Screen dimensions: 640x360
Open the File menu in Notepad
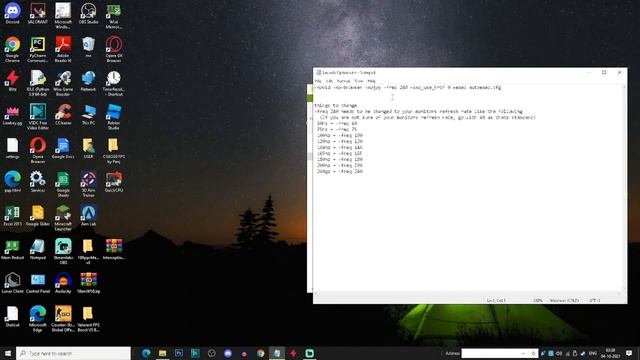[x=318, y=81]
